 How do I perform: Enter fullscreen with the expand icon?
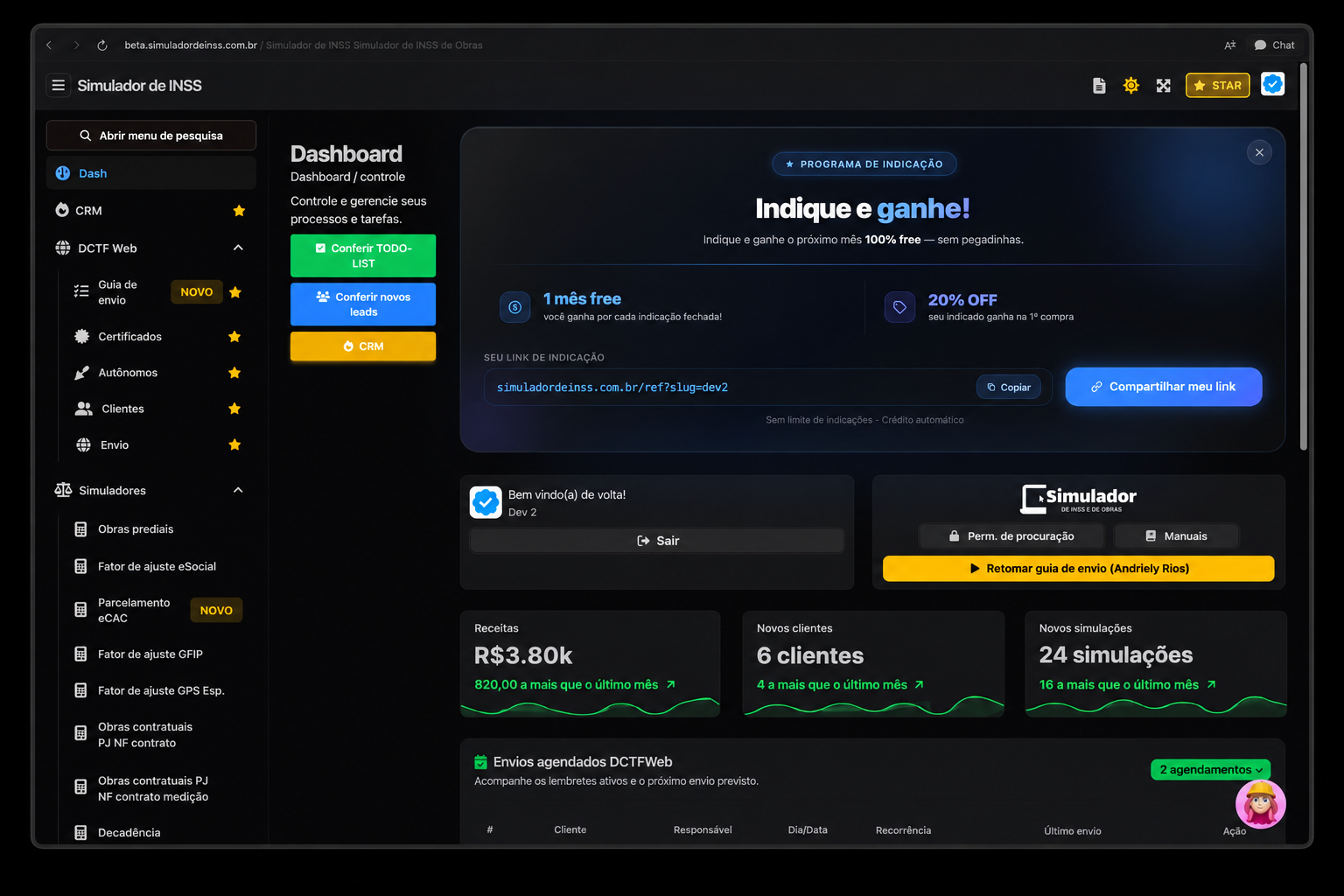(x=1163, y=86)
